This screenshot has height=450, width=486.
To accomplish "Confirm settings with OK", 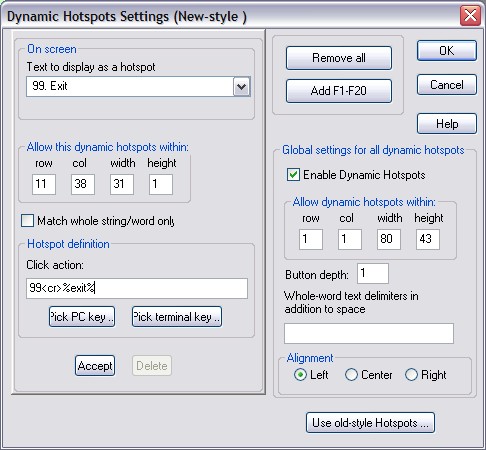I will [x=447, y=51].
